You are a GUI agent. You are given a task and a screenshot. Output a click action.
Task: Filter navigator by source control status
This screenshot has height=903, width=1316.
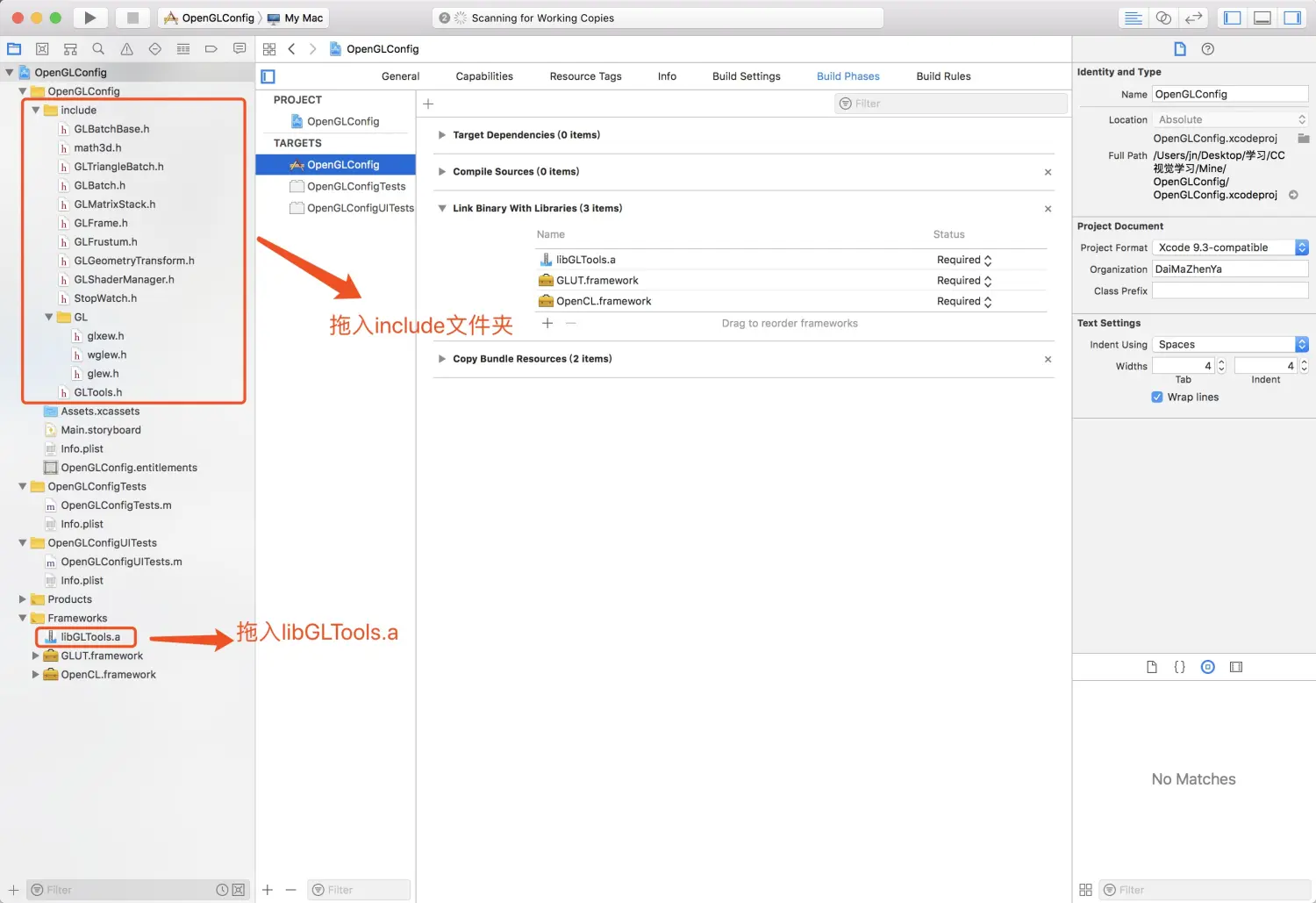pyautogui.click(x=239, y=890)
